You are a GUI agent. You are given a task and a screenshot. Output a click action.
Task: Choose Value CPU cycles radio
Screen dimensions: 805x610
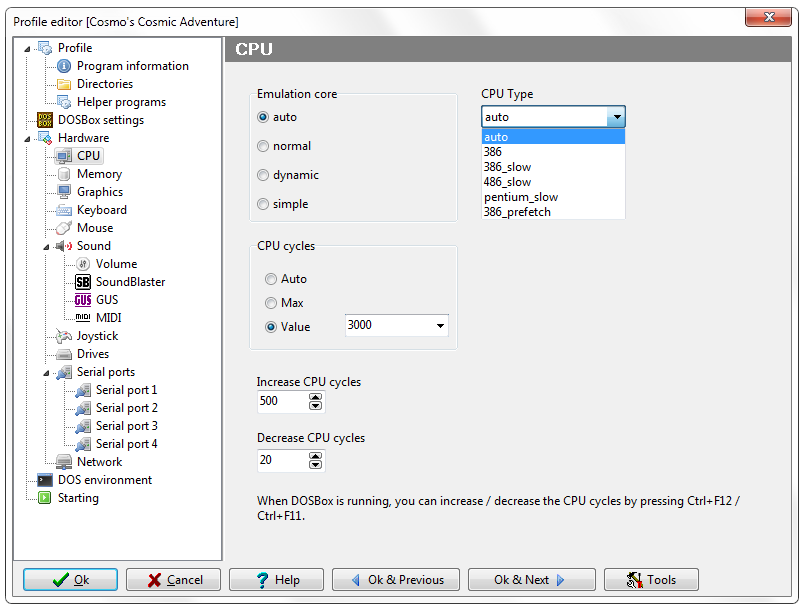[x=271, y=327]
